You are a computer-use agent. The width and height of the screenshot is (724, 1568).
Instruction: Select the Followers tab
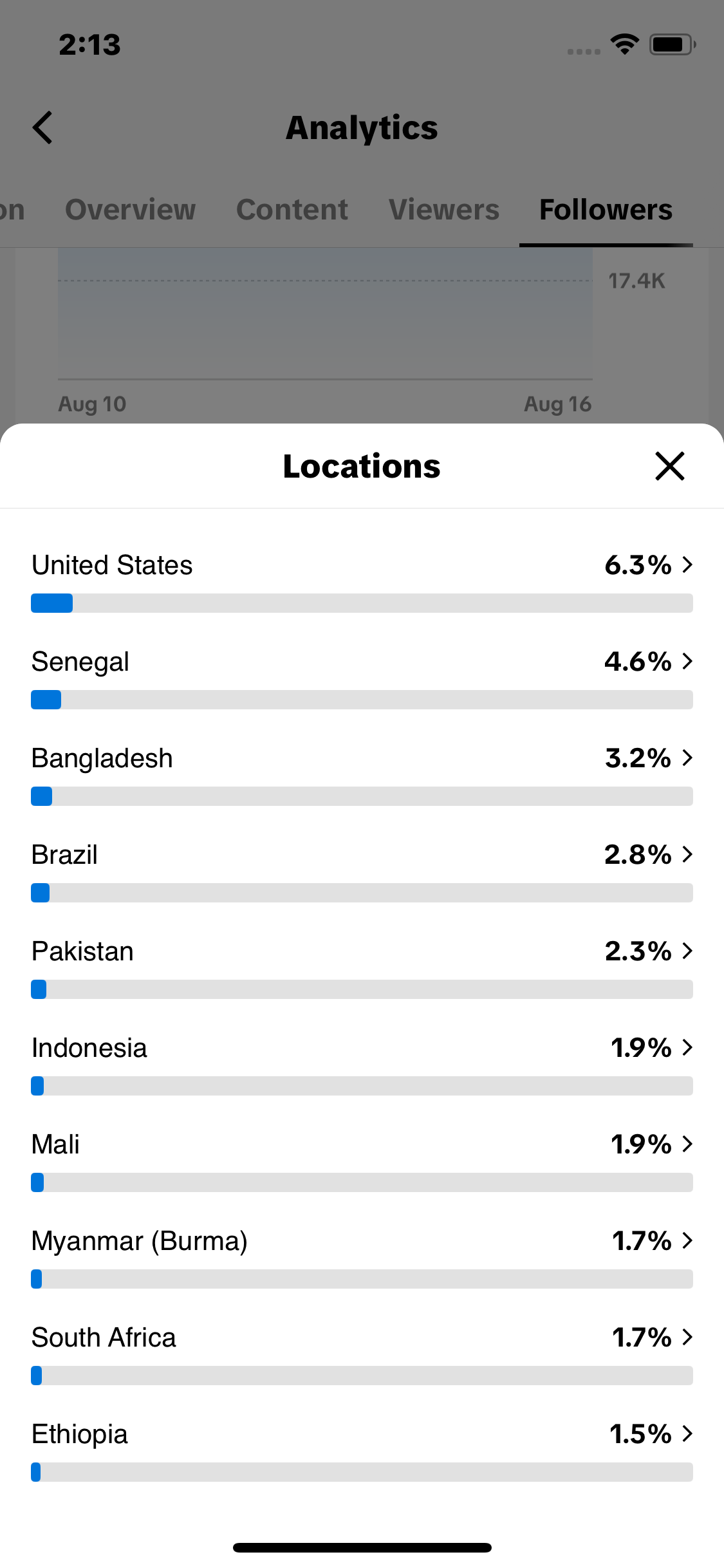(x=606, y=210)
